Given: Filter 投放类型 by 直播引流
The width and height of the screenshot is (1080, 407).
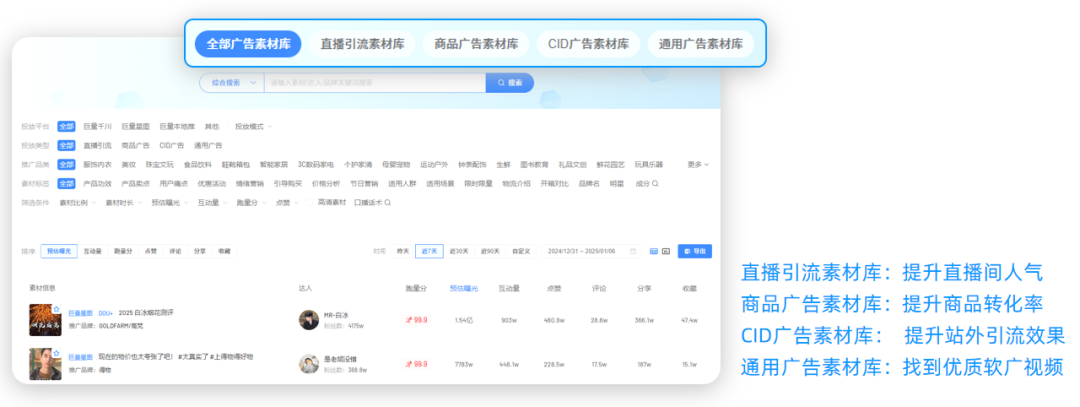Looking at the screenshot, I should [x=97, y=146].
